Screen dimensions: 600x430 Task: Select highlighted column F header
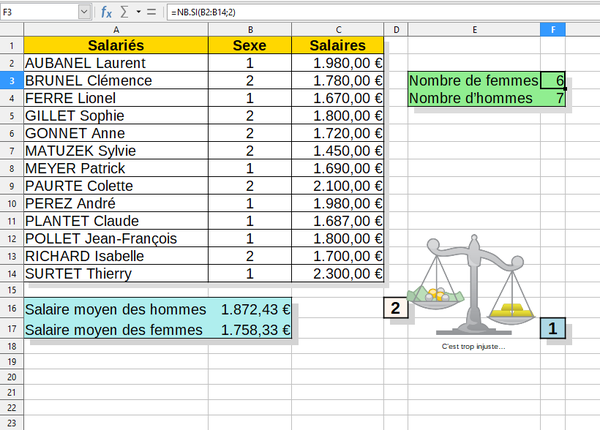click(553, 30)
